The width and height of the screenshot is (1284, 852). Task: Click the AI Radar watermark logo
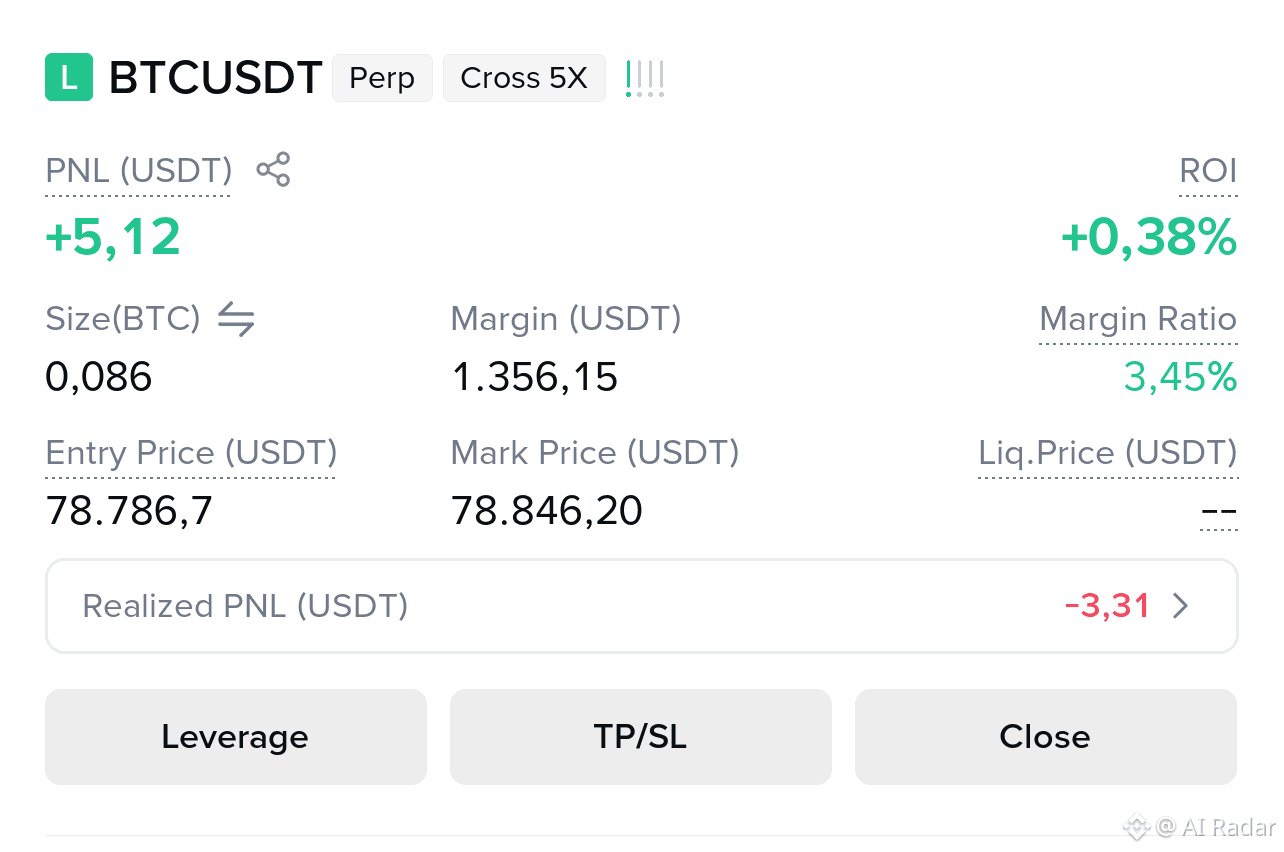tap(1200, 827)
